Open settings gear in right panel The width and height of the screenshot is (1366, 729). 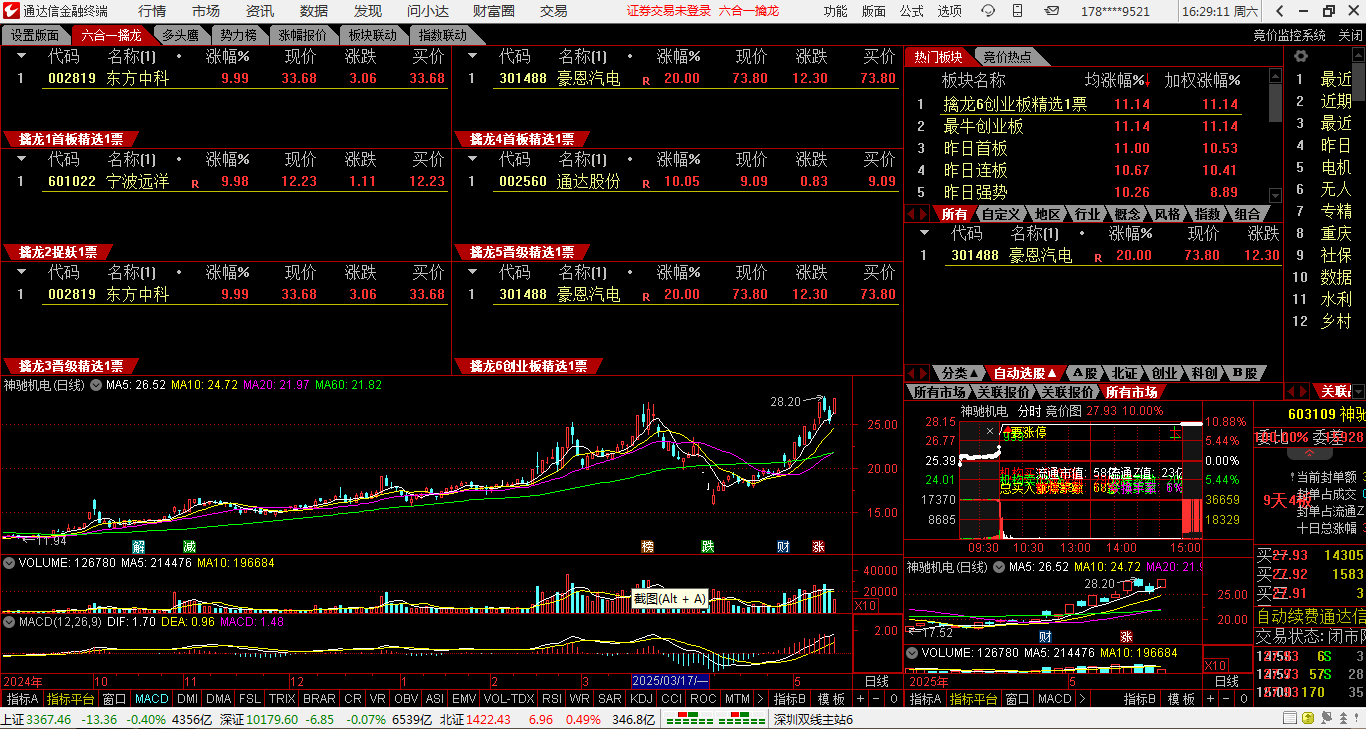(x=1300, y=57)
